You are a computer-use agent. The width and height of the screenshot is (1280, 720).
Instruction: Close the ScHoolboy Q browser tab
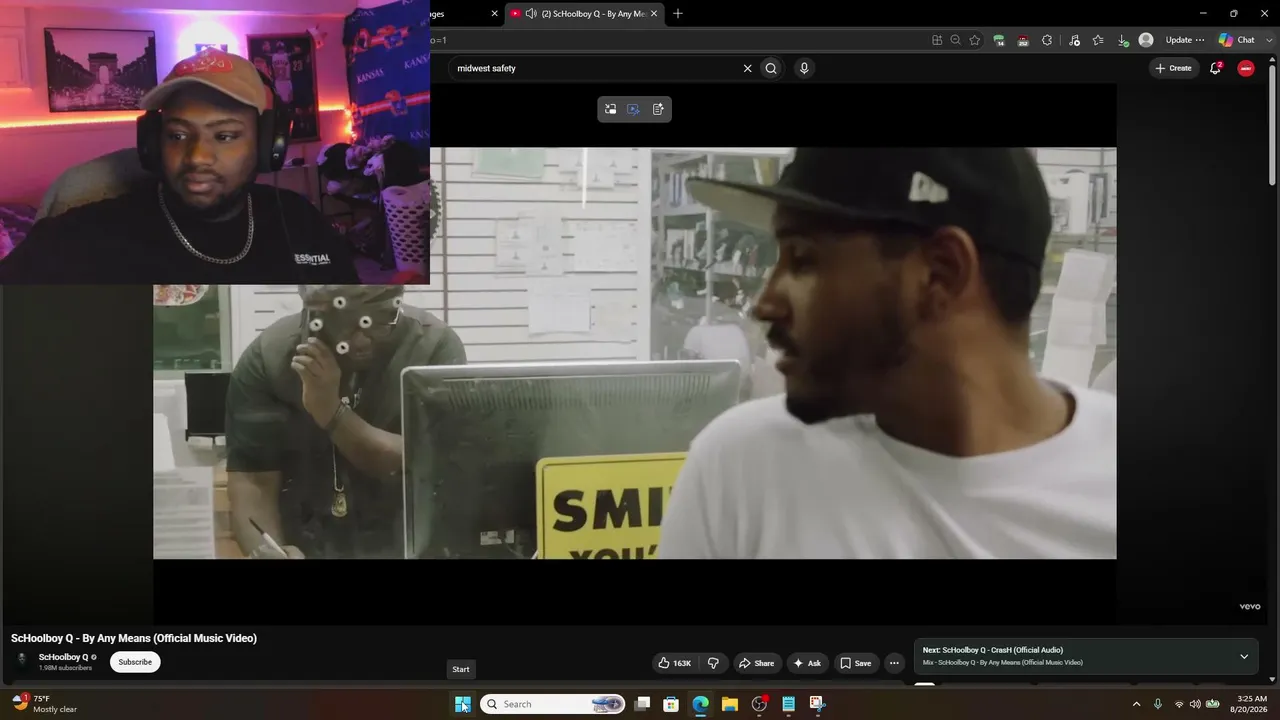[x=655, y=14]
